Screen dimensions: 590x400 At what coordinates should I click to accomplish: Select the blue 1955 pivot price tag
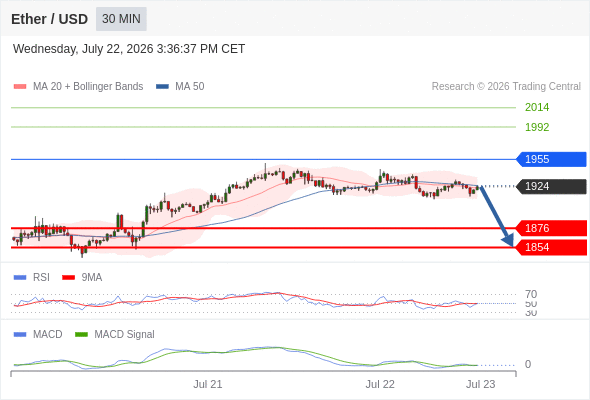[551, 159]
